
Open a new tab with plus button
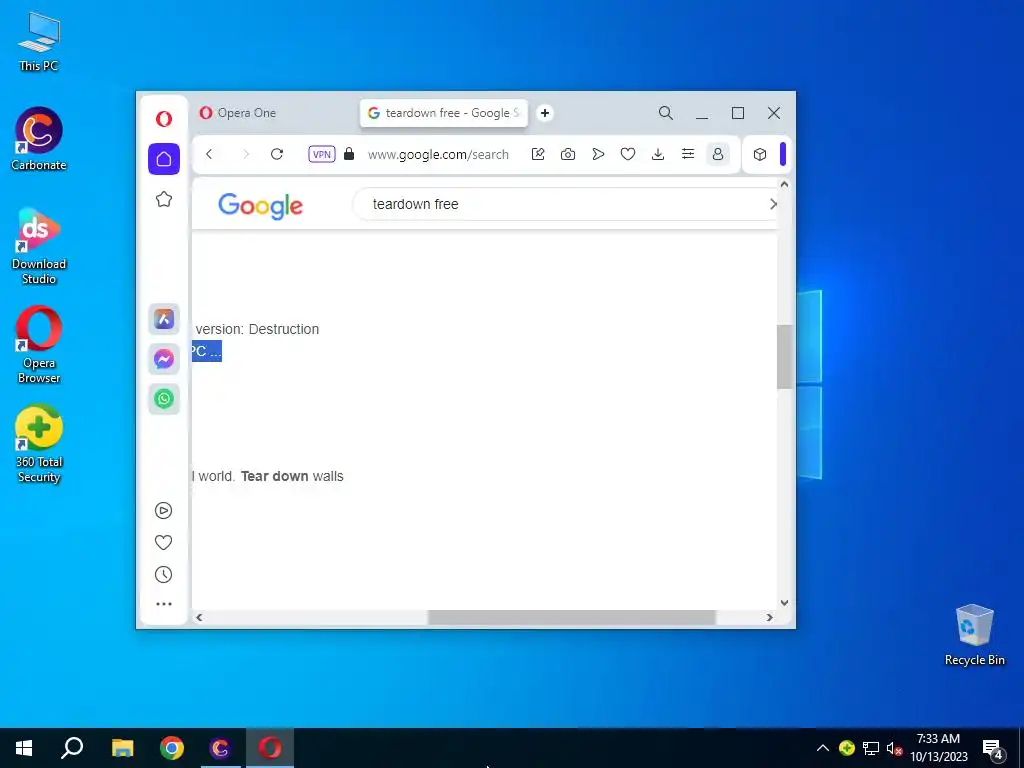tap(545, 113)
